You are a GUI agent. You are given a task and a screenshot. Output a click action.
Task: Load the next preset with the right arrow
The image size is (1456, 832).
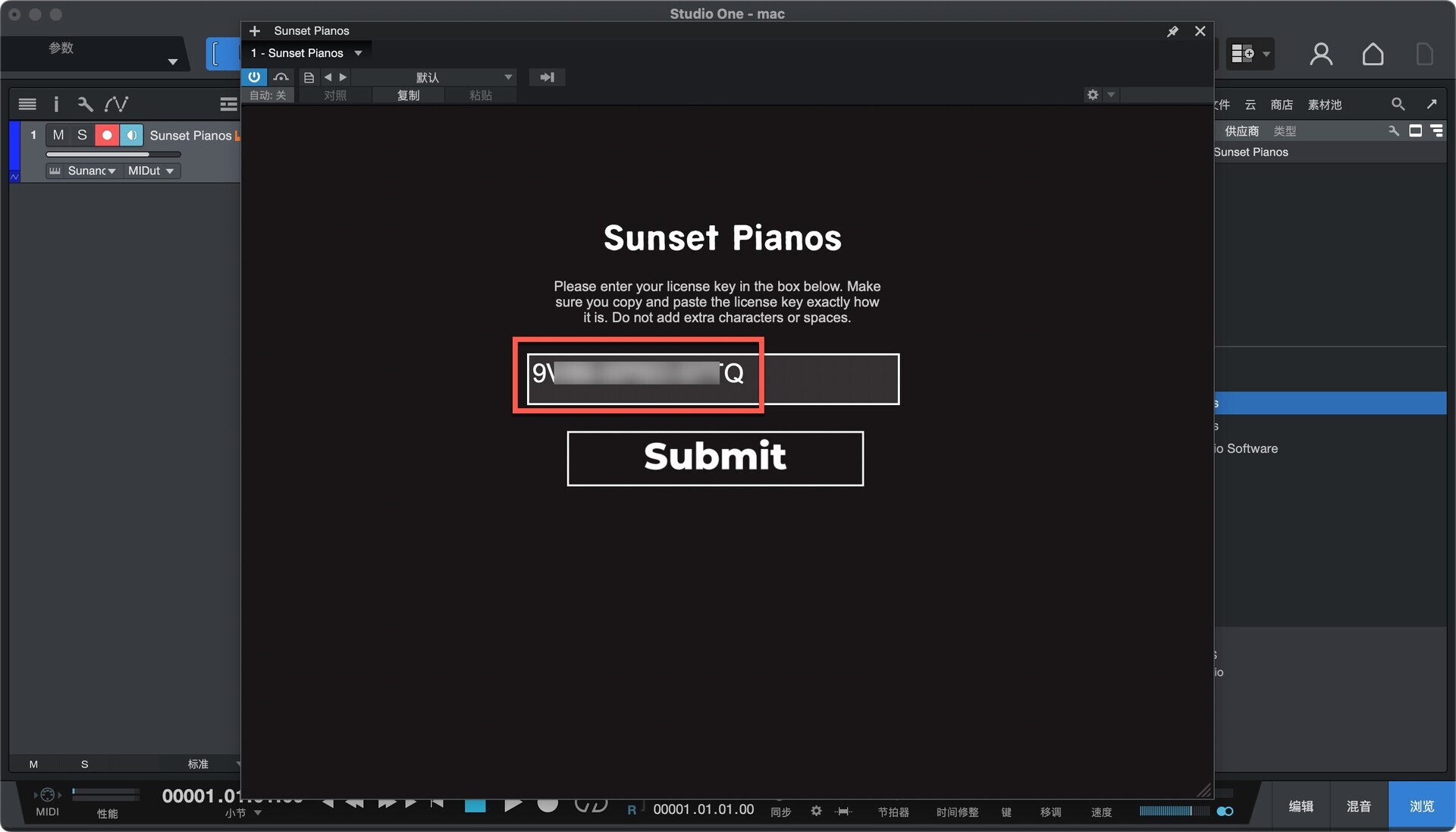[x=343, y=77]
